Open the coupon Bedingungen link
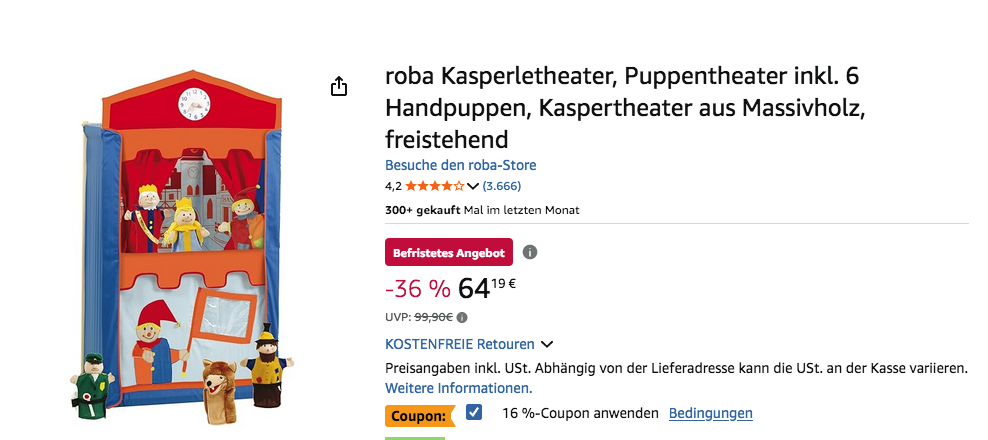The height and width of the screenshot is (440, 988). click(710, 413)
